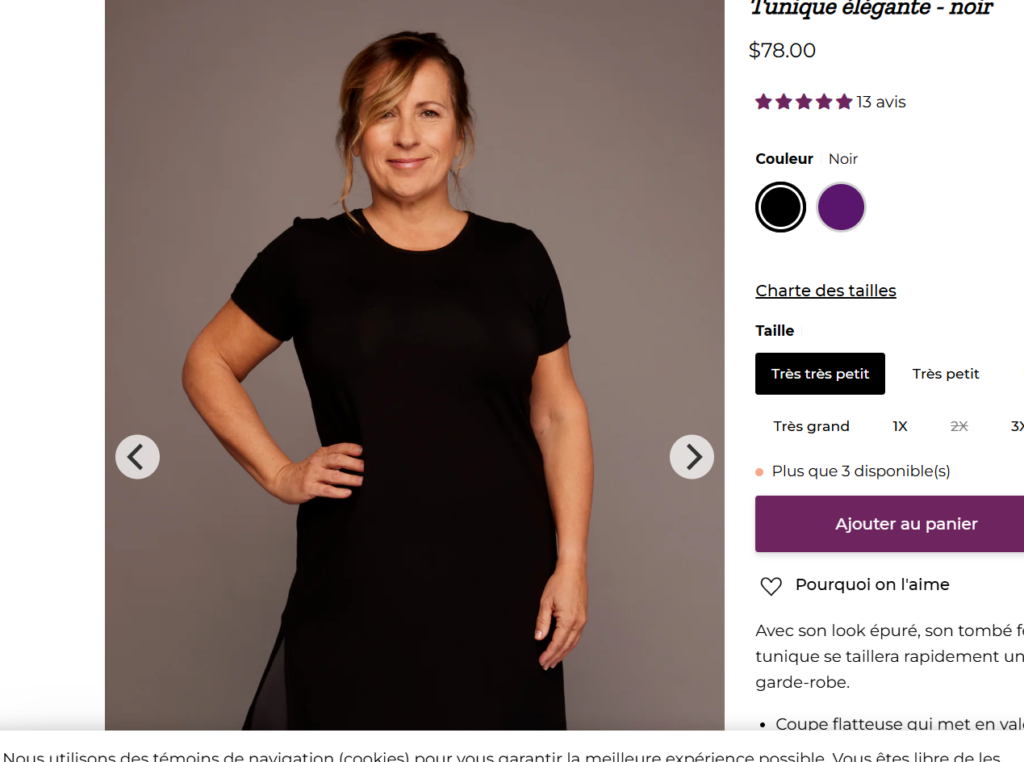Show the previous product image arrow
This screenshot has height=762, width=1024.
click(137, 457)
